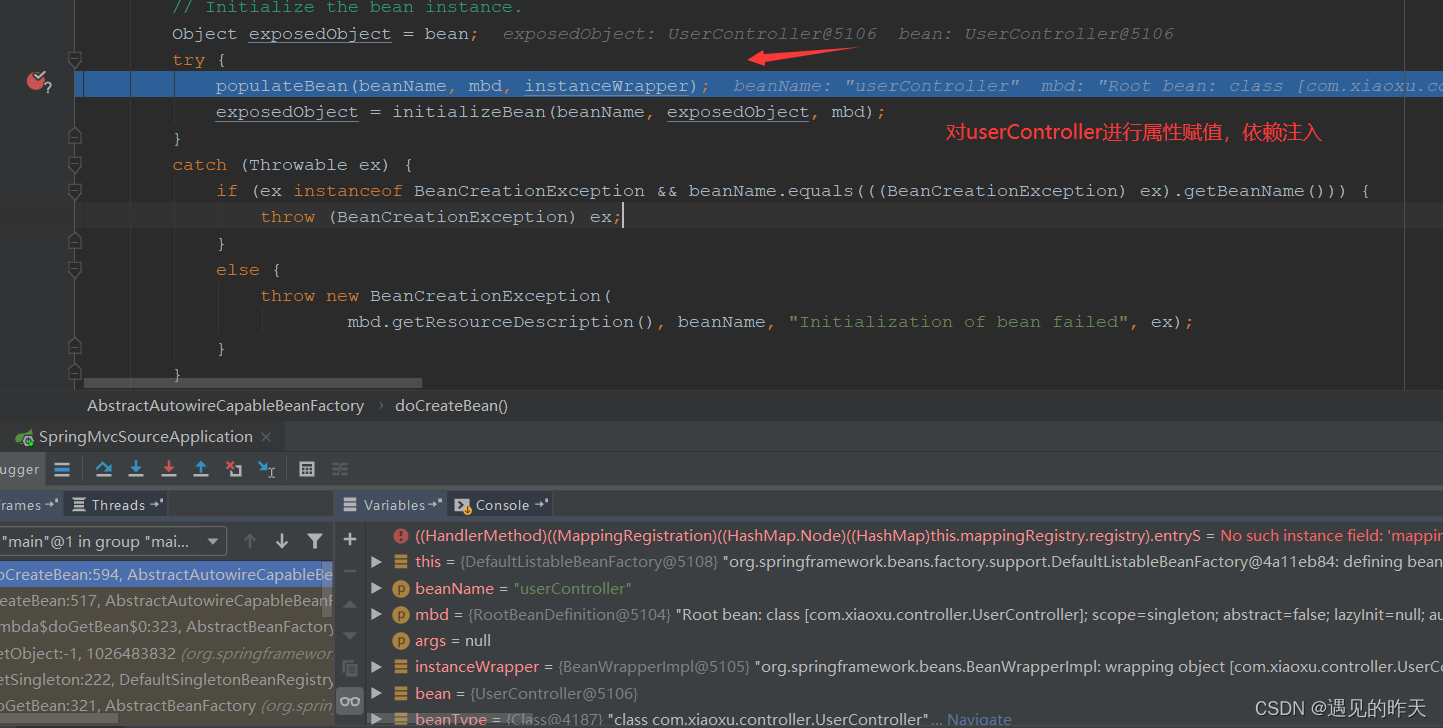The height and width of the screenshot is (728, 1443).
Task: Click the Show Execution Point icon
Action: pyautogui.click(x=62, y=468)
